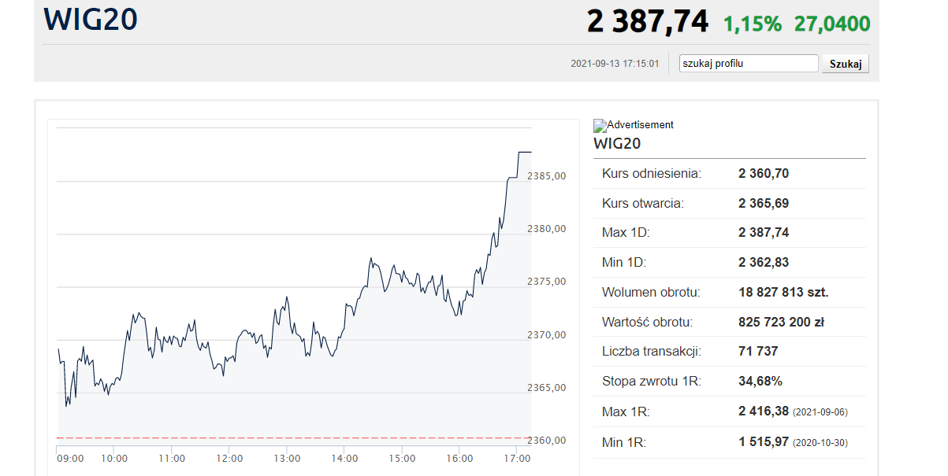Click the WIG20 page heading
Image resolution: width=948 pixels, height=476 pixels.
91,19
